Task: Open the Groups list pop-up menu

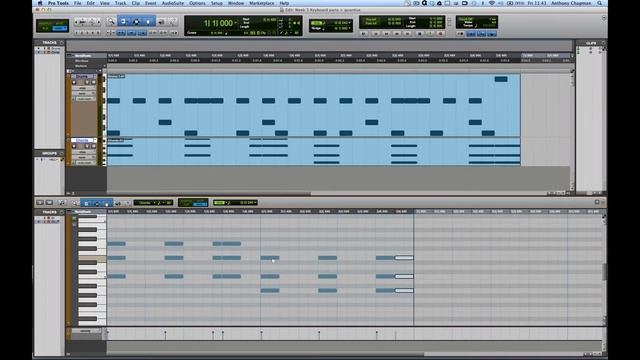Action: (x=62, y=153)
